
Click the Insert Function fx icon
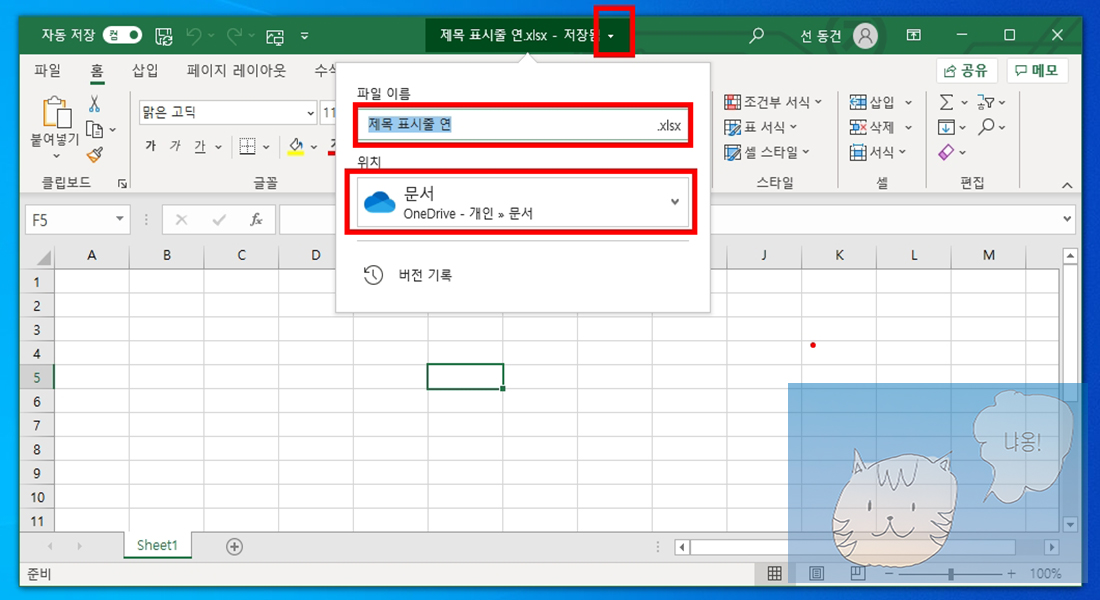256,220
